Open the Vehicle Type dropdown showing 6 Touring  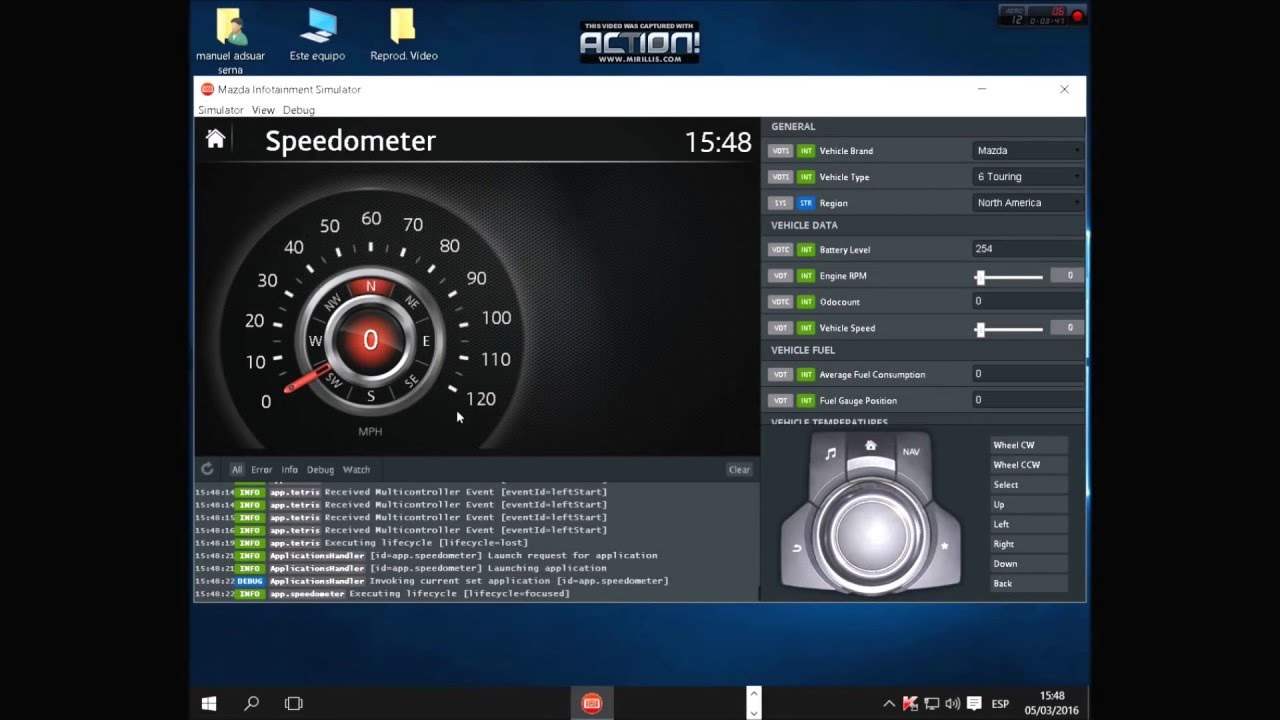1028,176
